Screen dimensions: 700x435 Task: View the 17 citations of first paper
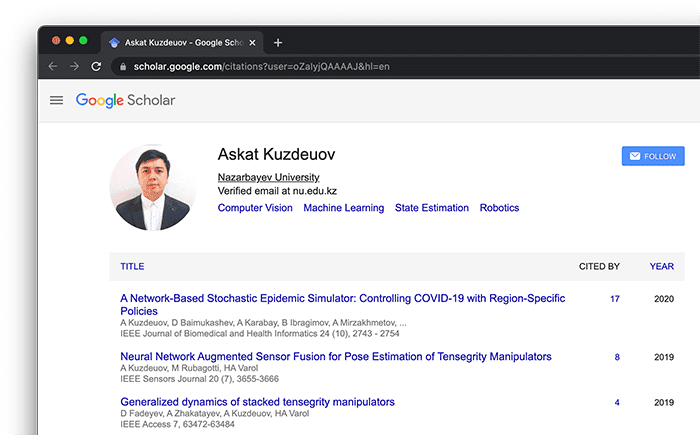(614, 299)
